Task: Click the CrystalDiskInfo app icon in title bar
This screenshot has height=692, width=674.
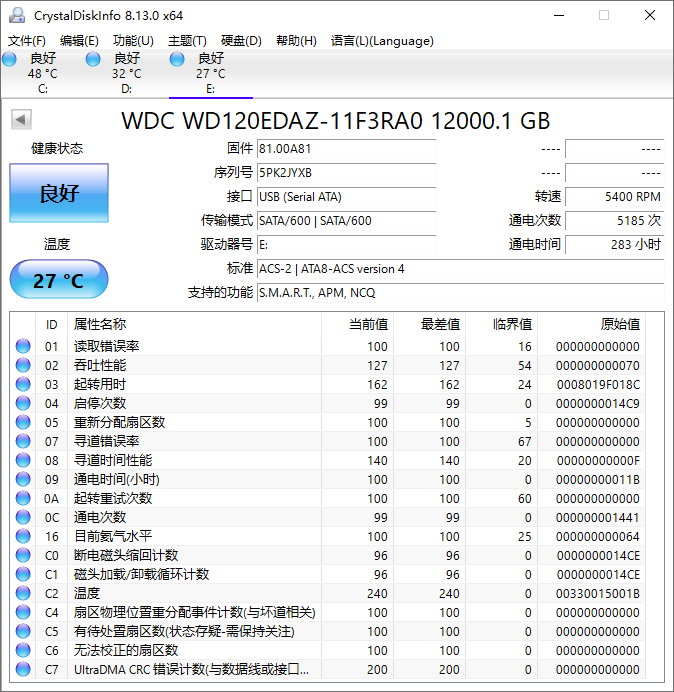Action: 17,15
